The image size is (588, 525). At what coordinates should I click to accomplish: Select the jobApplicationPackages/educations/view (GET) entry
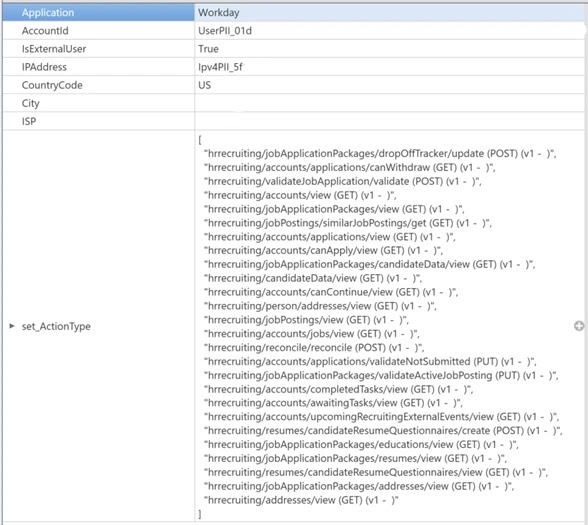pyautogui.click(x=362, y=445)
